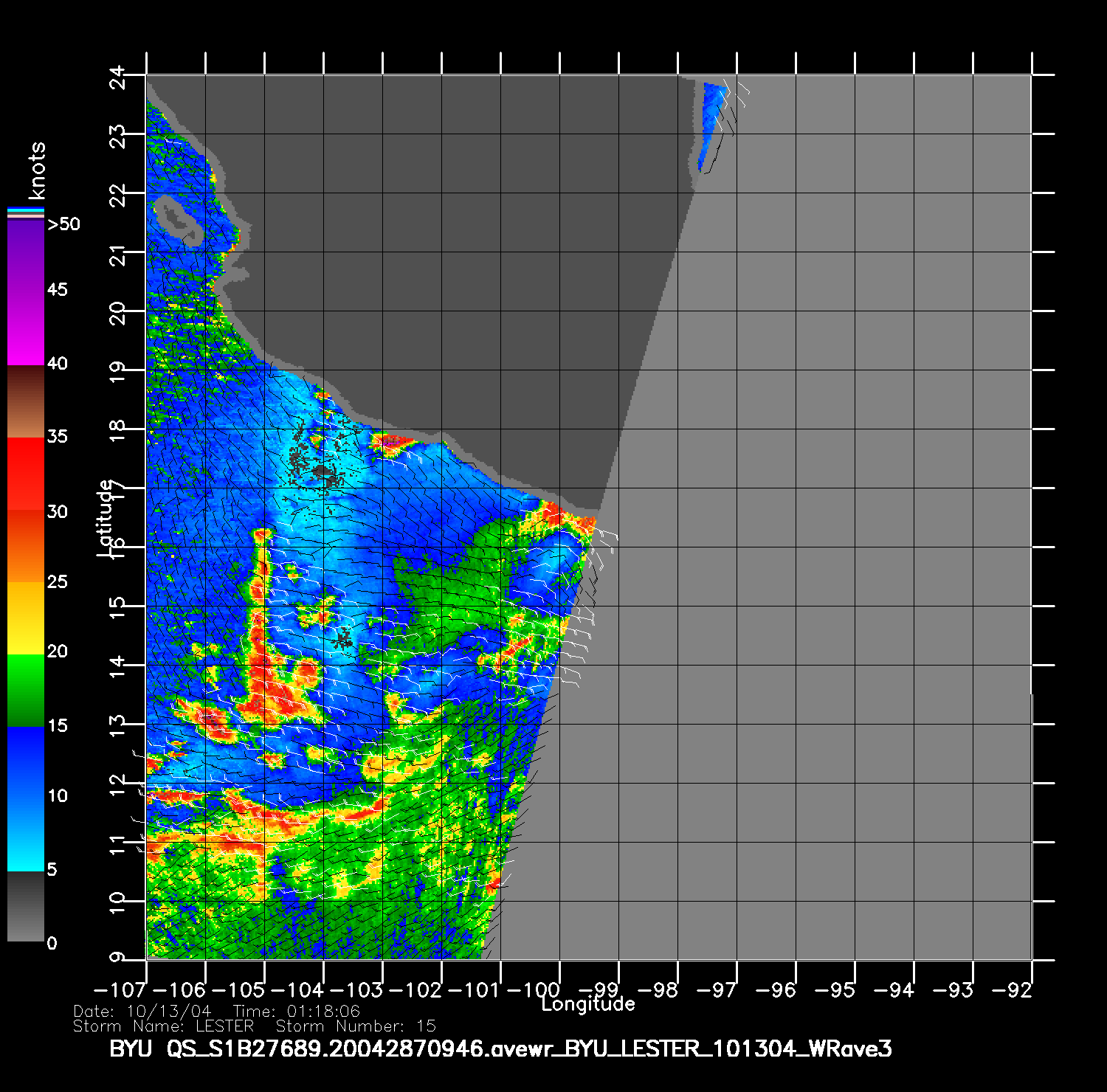Click the BYU QS_S1B27689 filename title
The image size is (1107, 1092).
[x=500, y=1048]
